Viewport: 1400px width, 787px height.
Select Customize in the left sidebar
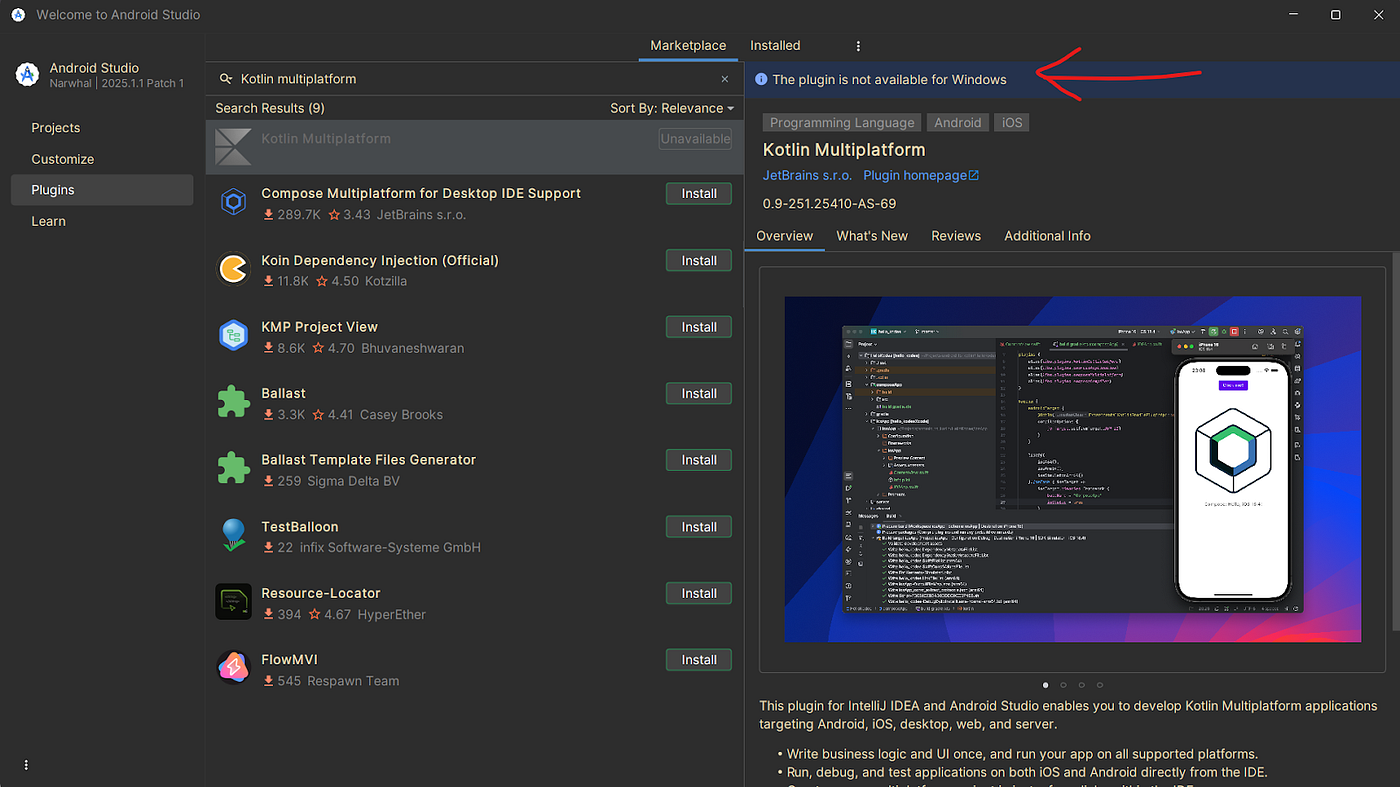(x=62, y=159)
